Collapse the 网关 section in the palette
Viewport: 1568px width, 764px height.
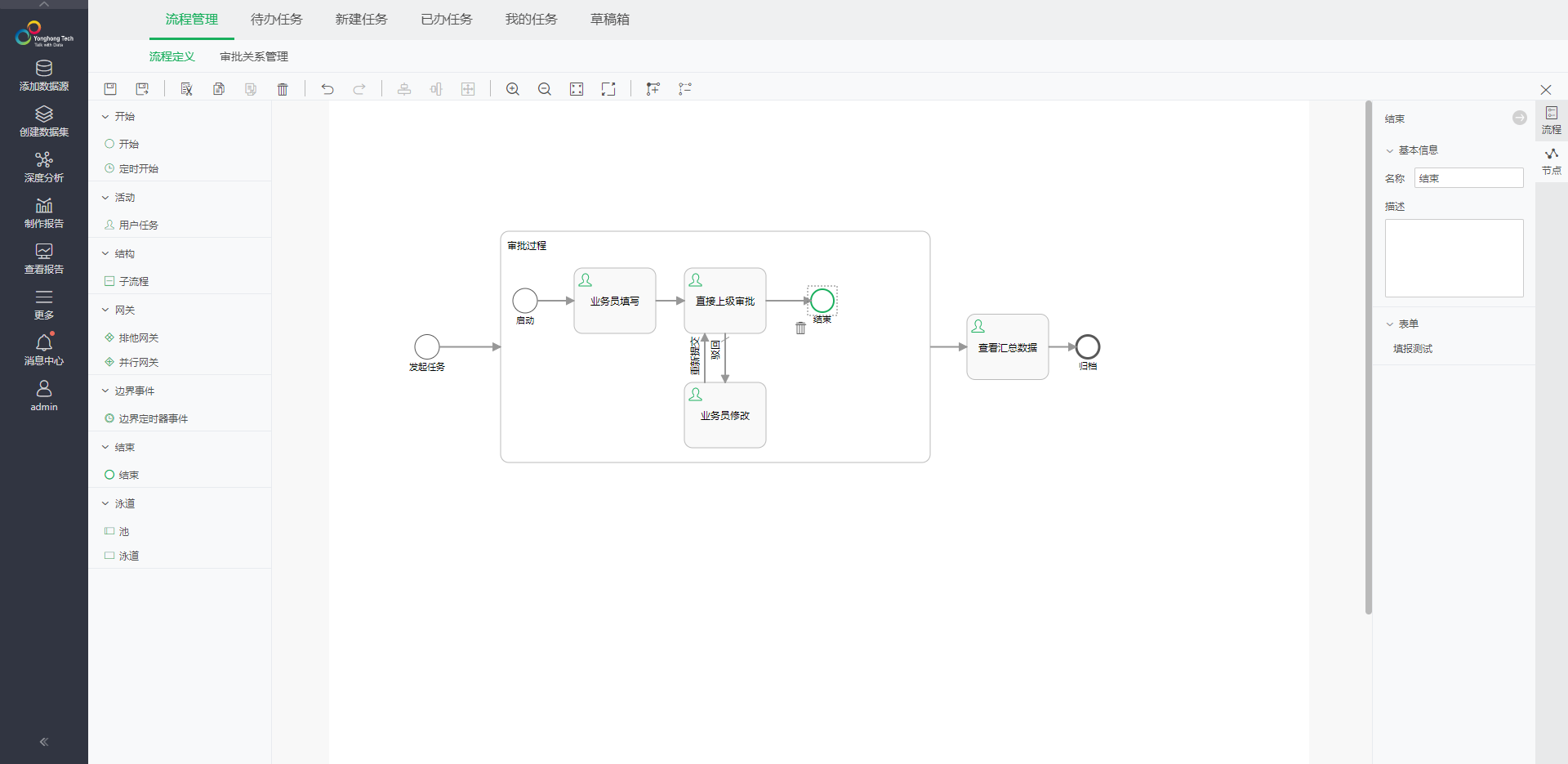[x=105, y=310]
